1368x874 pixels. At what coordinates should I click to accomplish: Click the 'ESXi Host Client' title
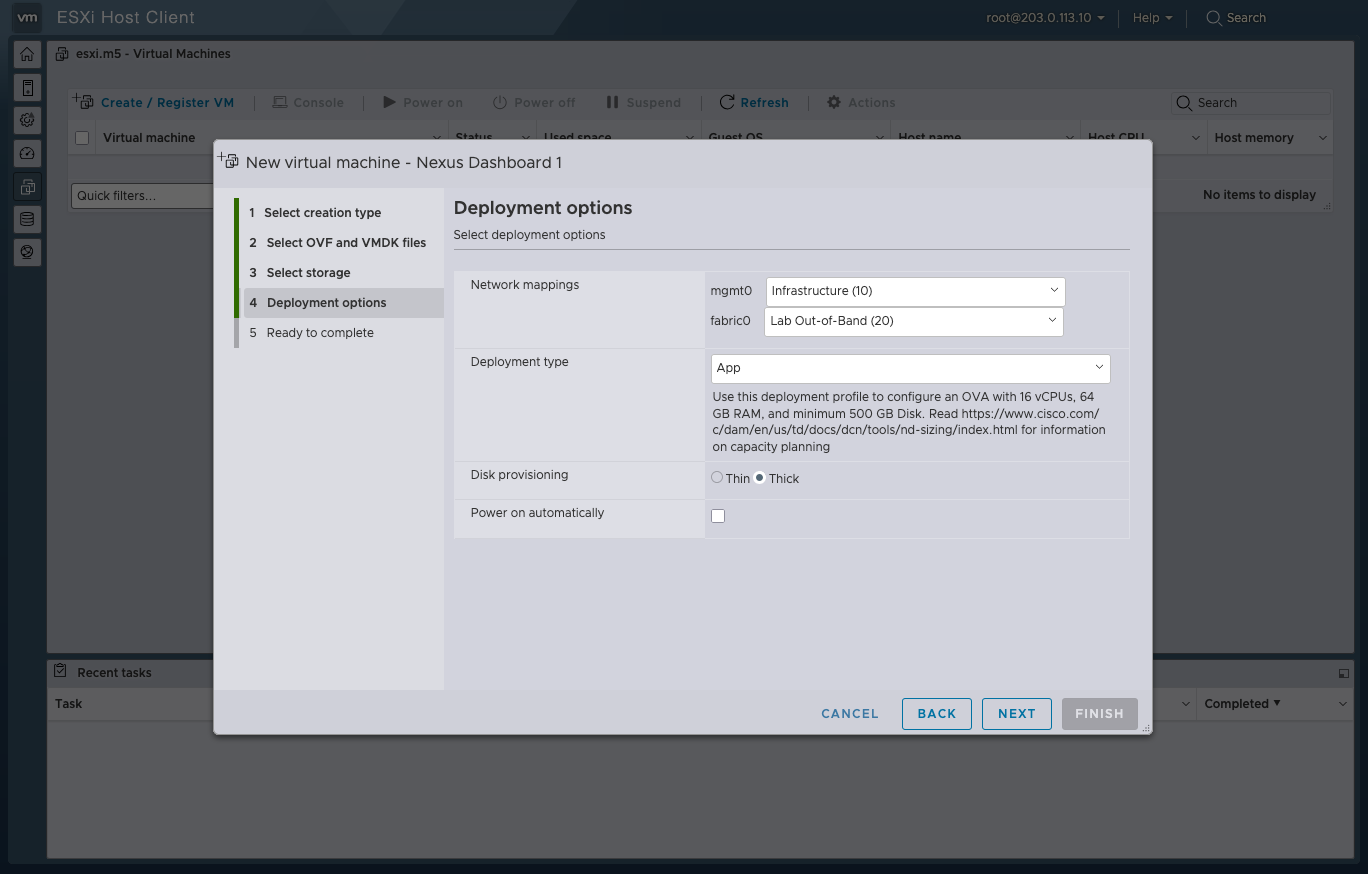click(x=126, y=18)
